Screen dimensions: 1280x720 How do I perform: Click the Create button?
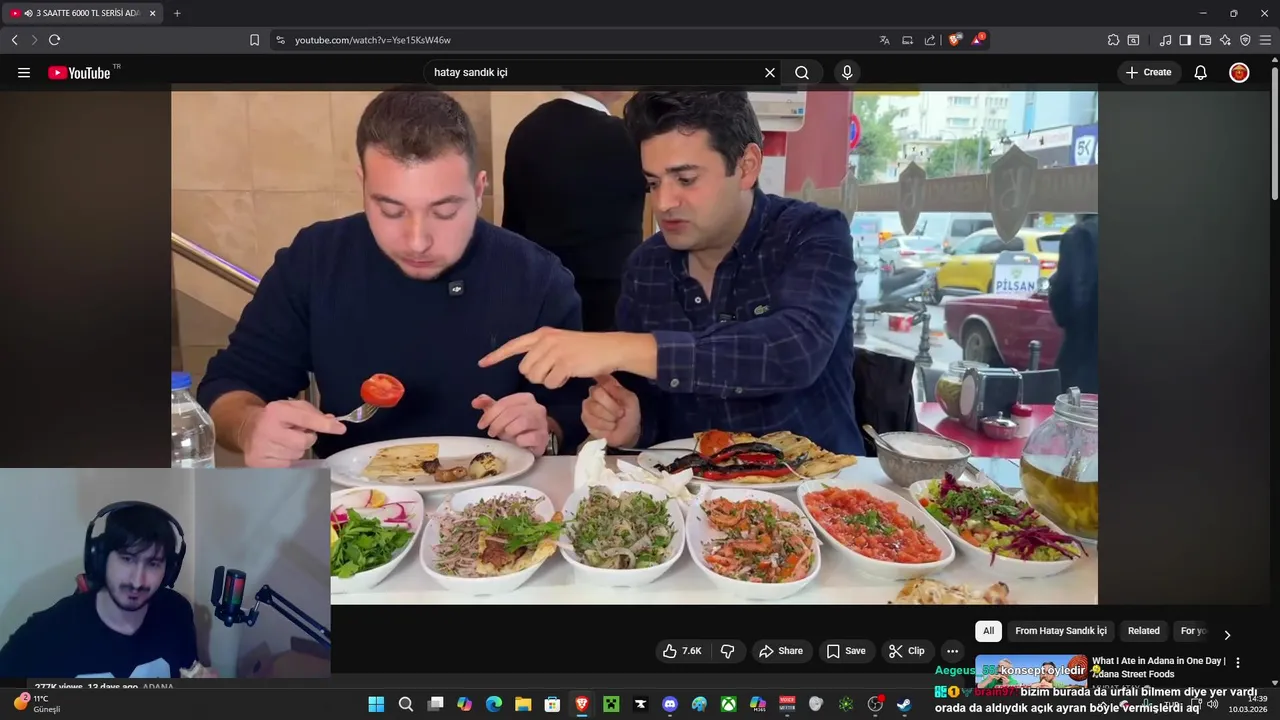click(1149, 72)
